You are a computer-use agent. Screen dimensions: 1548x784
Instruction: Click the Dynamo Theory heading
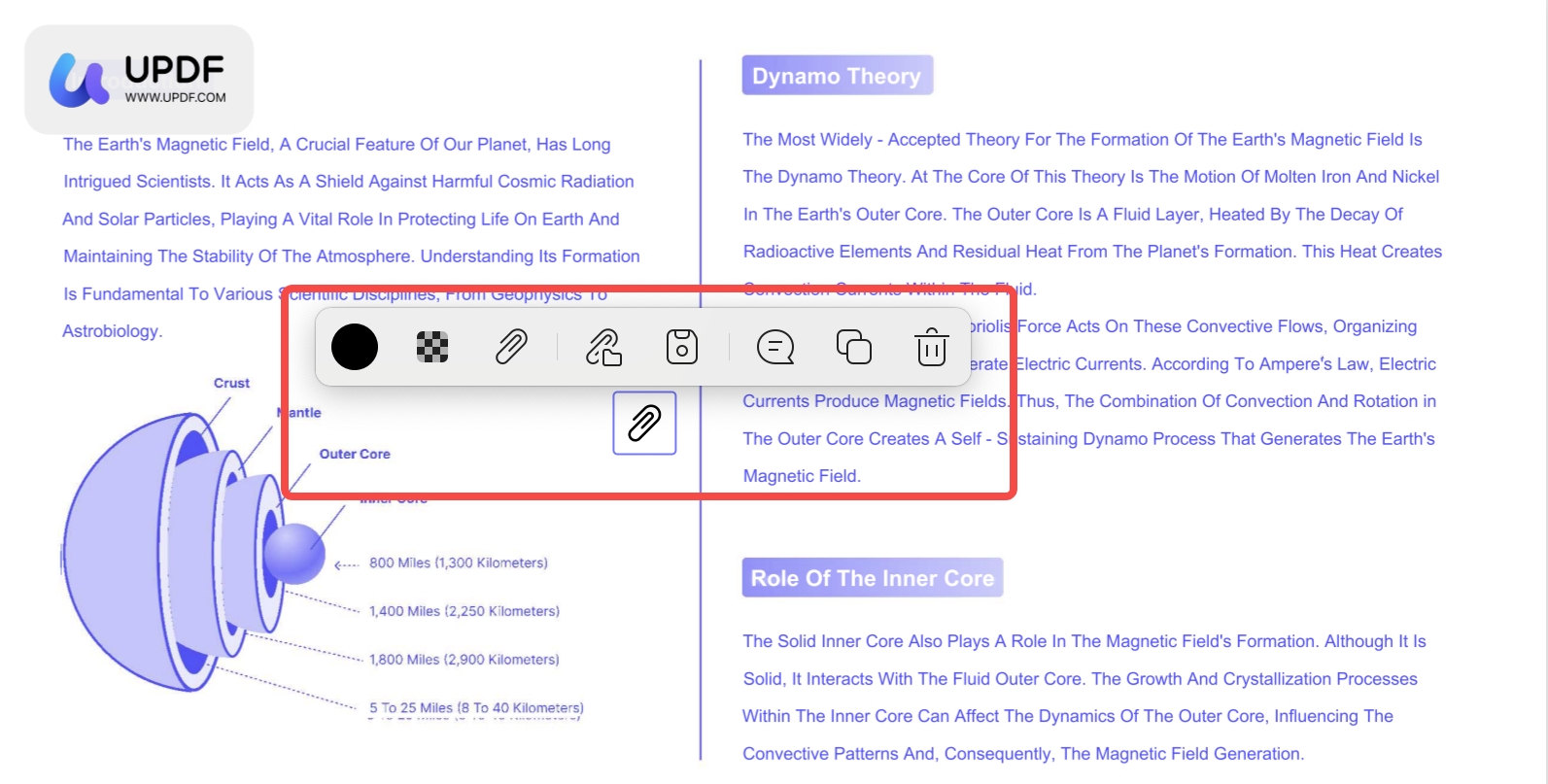[837, 76]
